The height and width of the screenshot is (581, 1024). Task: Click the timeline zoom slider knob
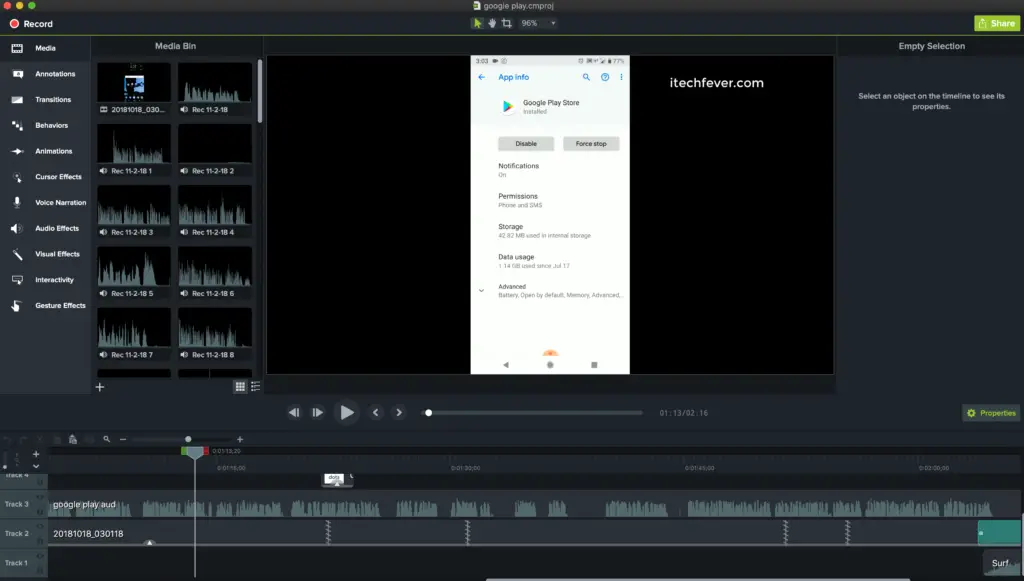(x=188, y=439)
